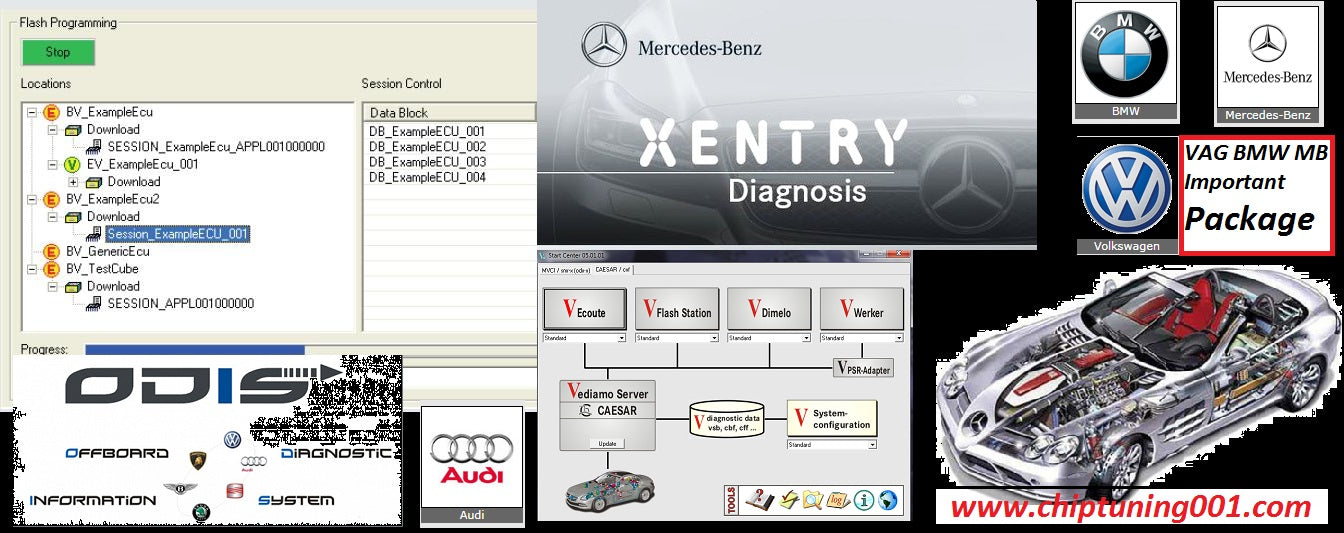Select the Audi rings logo tile

pos(471,464)
